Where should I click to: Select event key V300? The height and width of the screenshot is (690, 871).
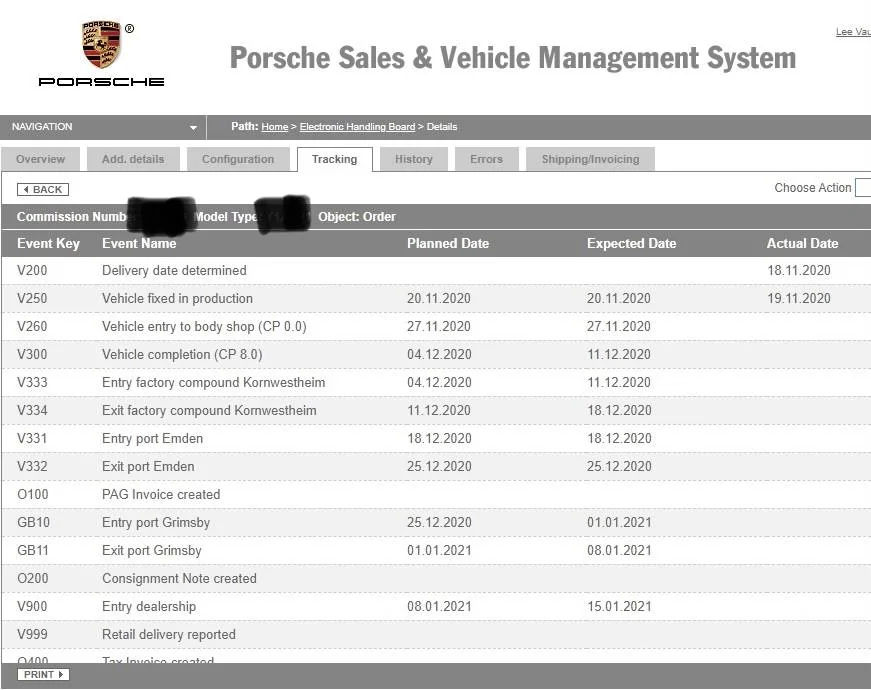click(x=32, y=354)
